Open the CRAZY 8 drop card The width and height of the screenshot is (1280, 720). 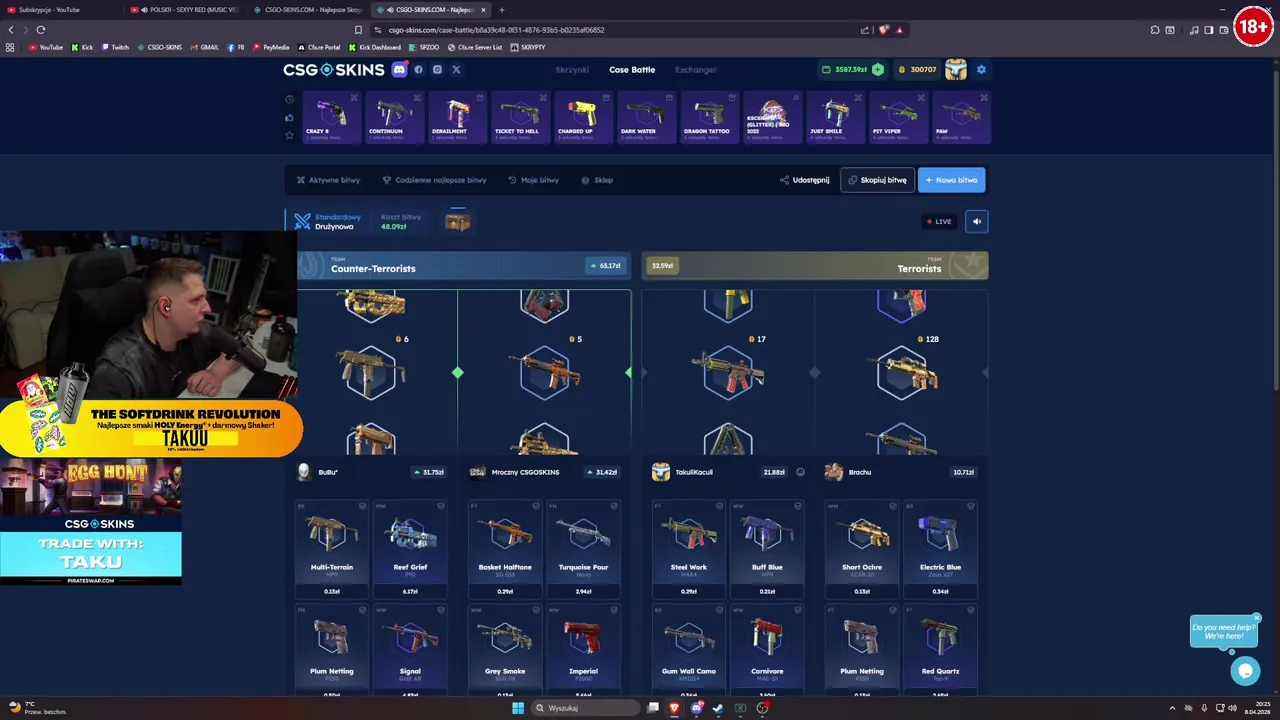point(330,117)
